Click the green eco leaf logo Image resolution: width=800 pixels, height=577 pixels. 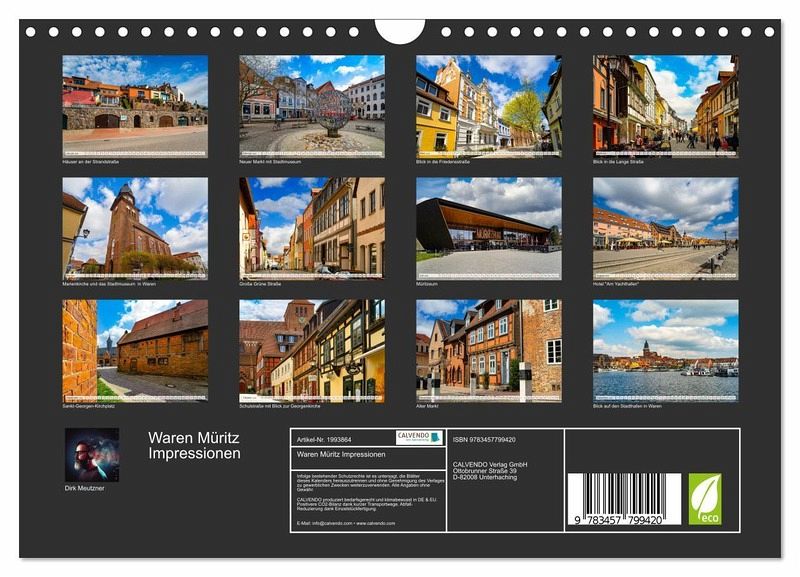[x=705, y=499]
